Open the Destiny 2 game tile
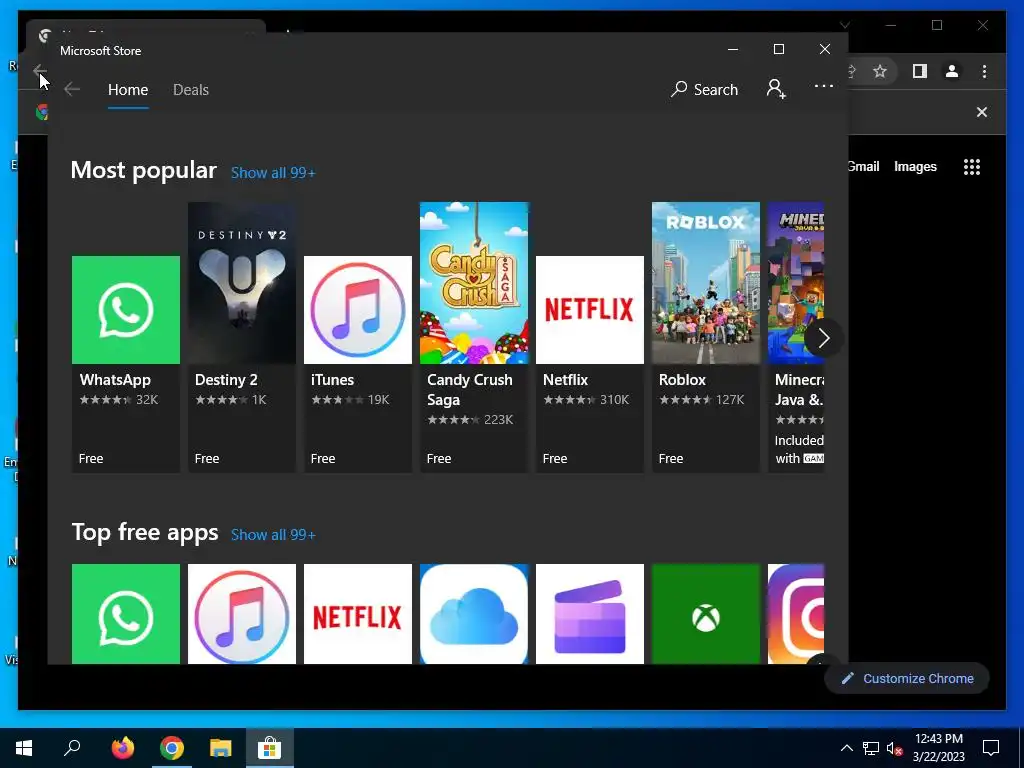Image resolution: width=1024 pixels, height=768 pixels. pyautogui.click(x=242, y=337)
